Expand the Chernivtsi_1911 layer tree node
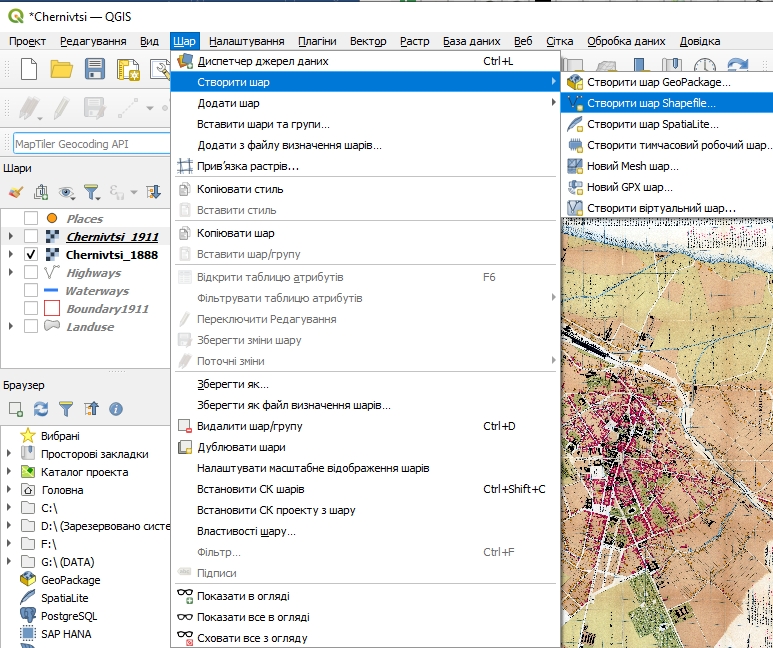The height and width of the screenshot is (648, 773). point(10,237)
